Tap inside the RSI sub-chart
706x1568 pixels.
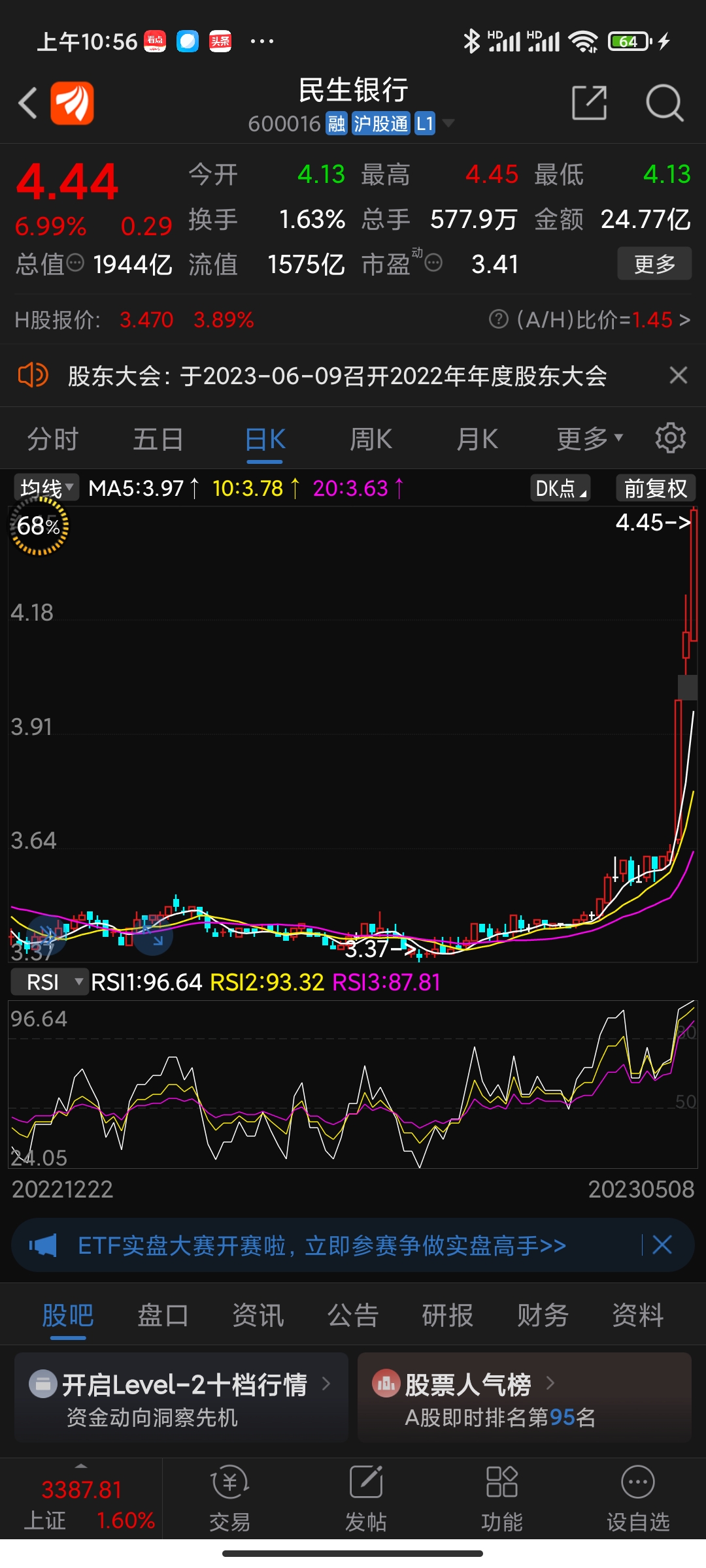(353, 1085)
